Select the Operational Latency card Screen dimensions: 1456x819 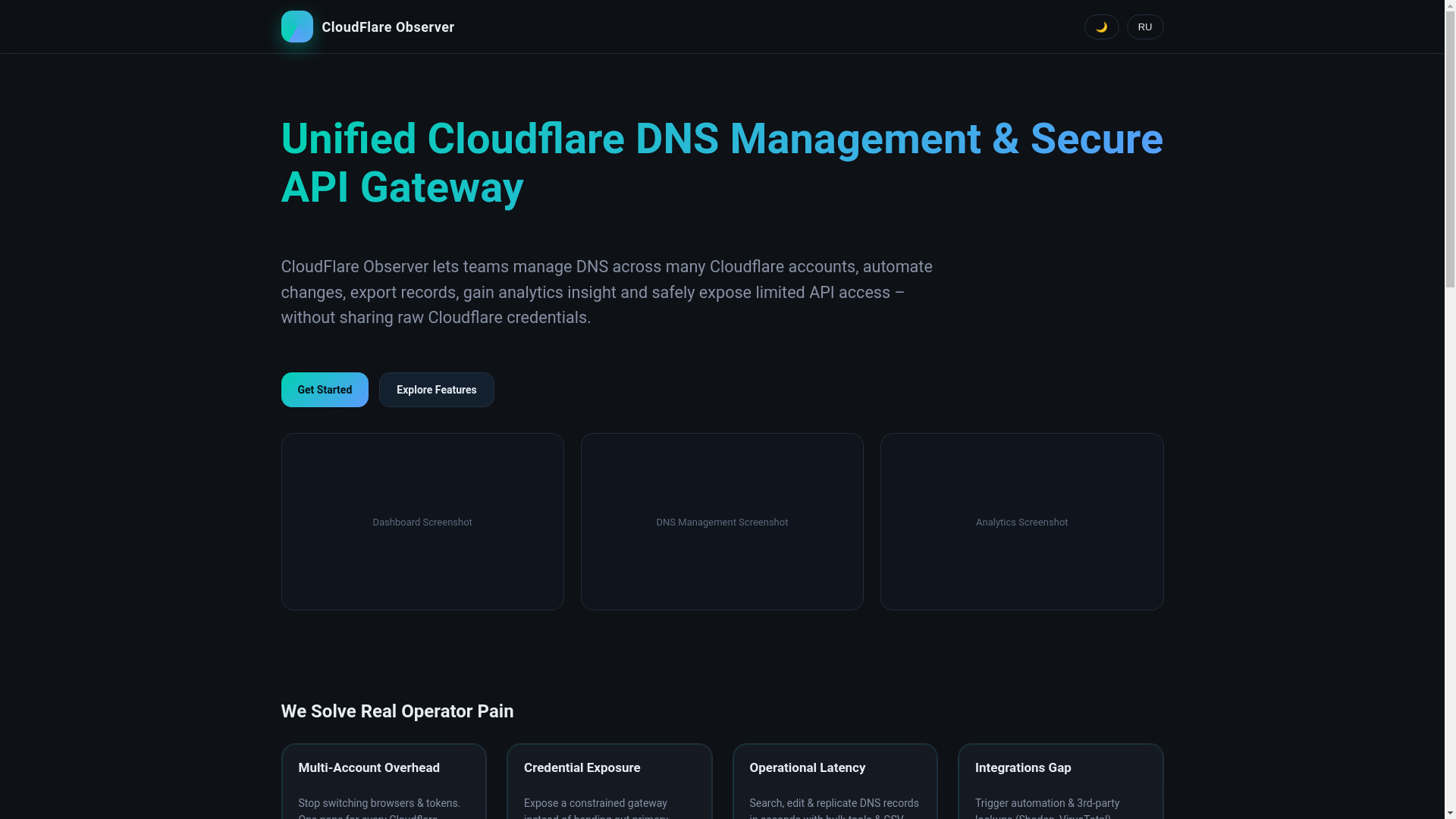[x=835, y=781]
